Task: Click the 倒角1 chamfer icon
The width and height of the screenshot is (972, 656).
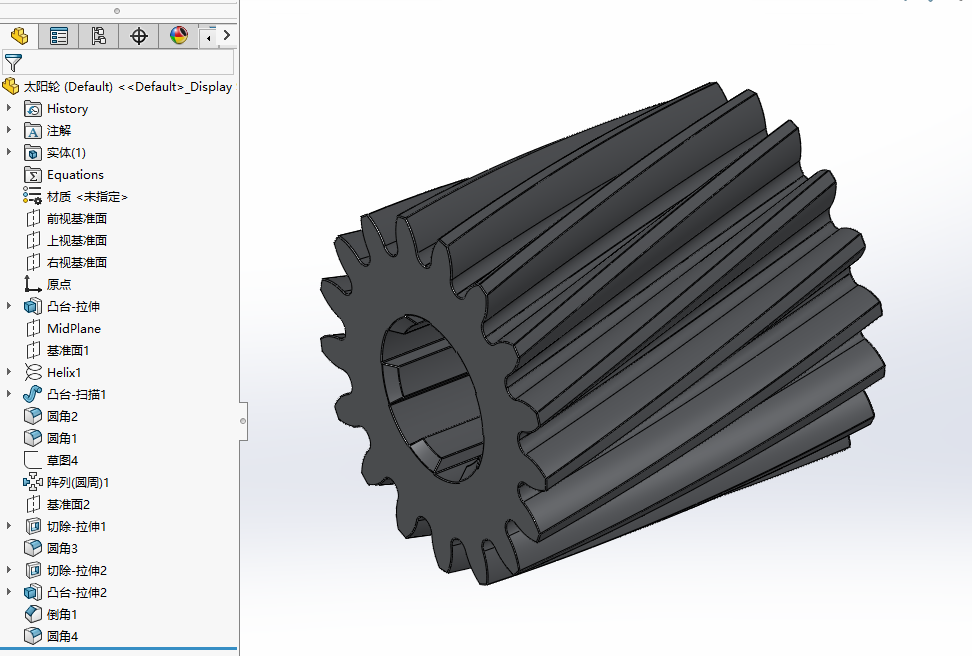Action: coord(33,614)
